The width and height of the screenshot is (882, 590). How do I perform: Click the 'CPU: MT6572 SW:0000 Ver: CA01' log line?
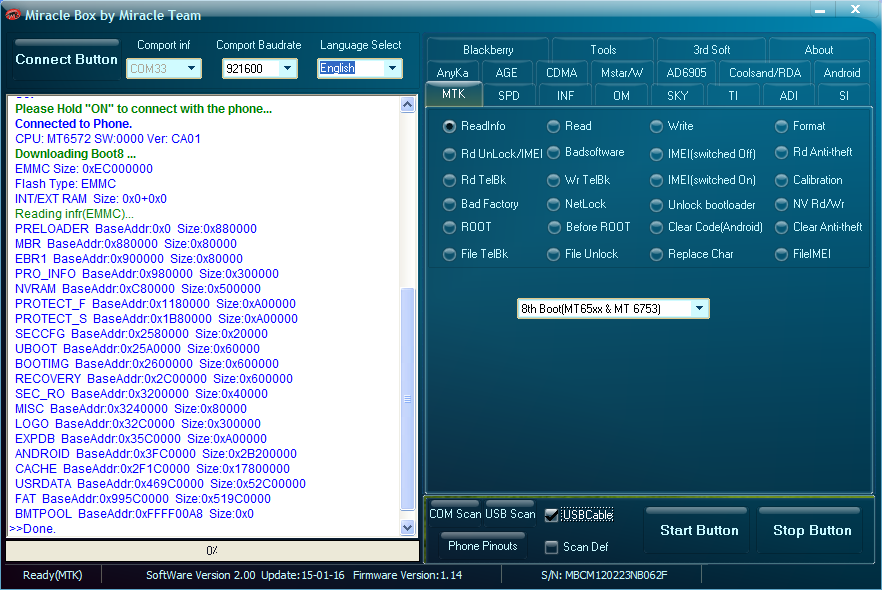pos(107,139)
